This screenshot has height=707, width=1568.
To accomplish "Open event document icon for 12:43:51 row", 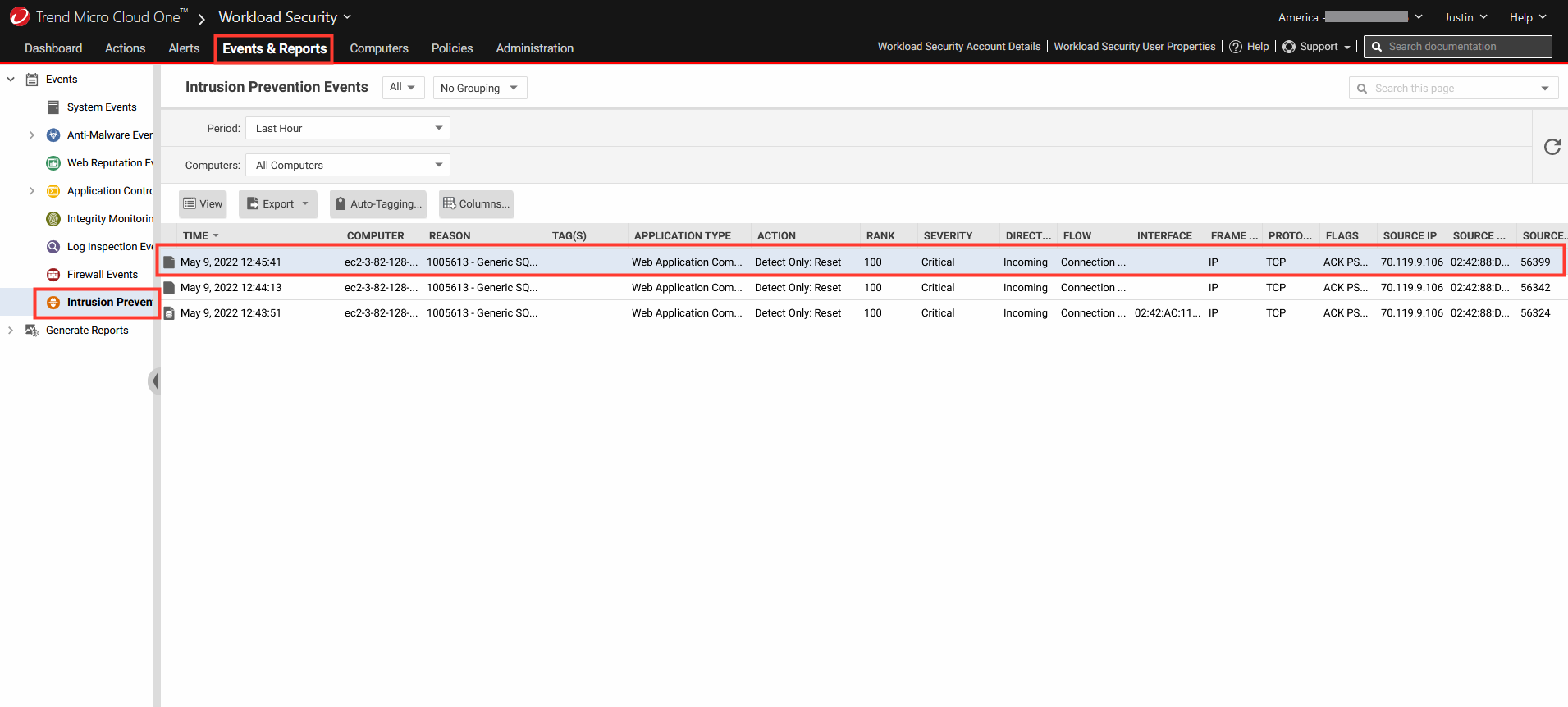I will 169,313.
